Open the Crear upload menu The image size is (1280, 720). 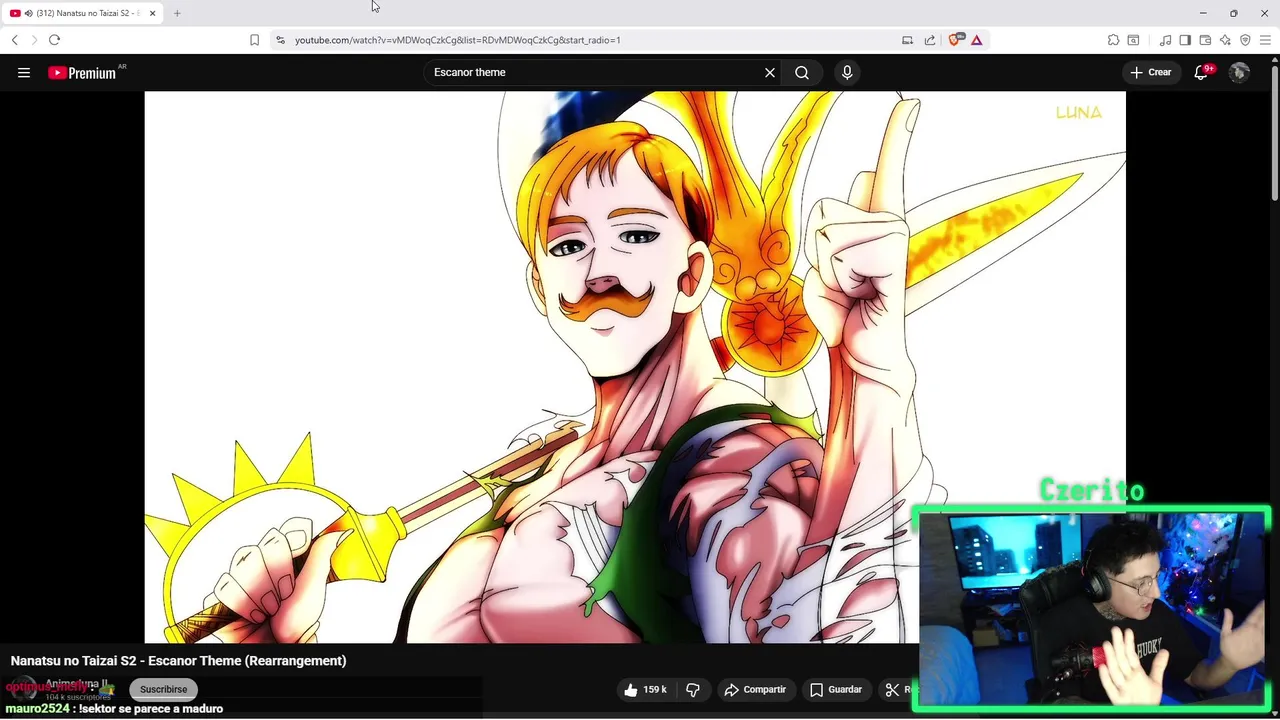[x=1150, y=72]
